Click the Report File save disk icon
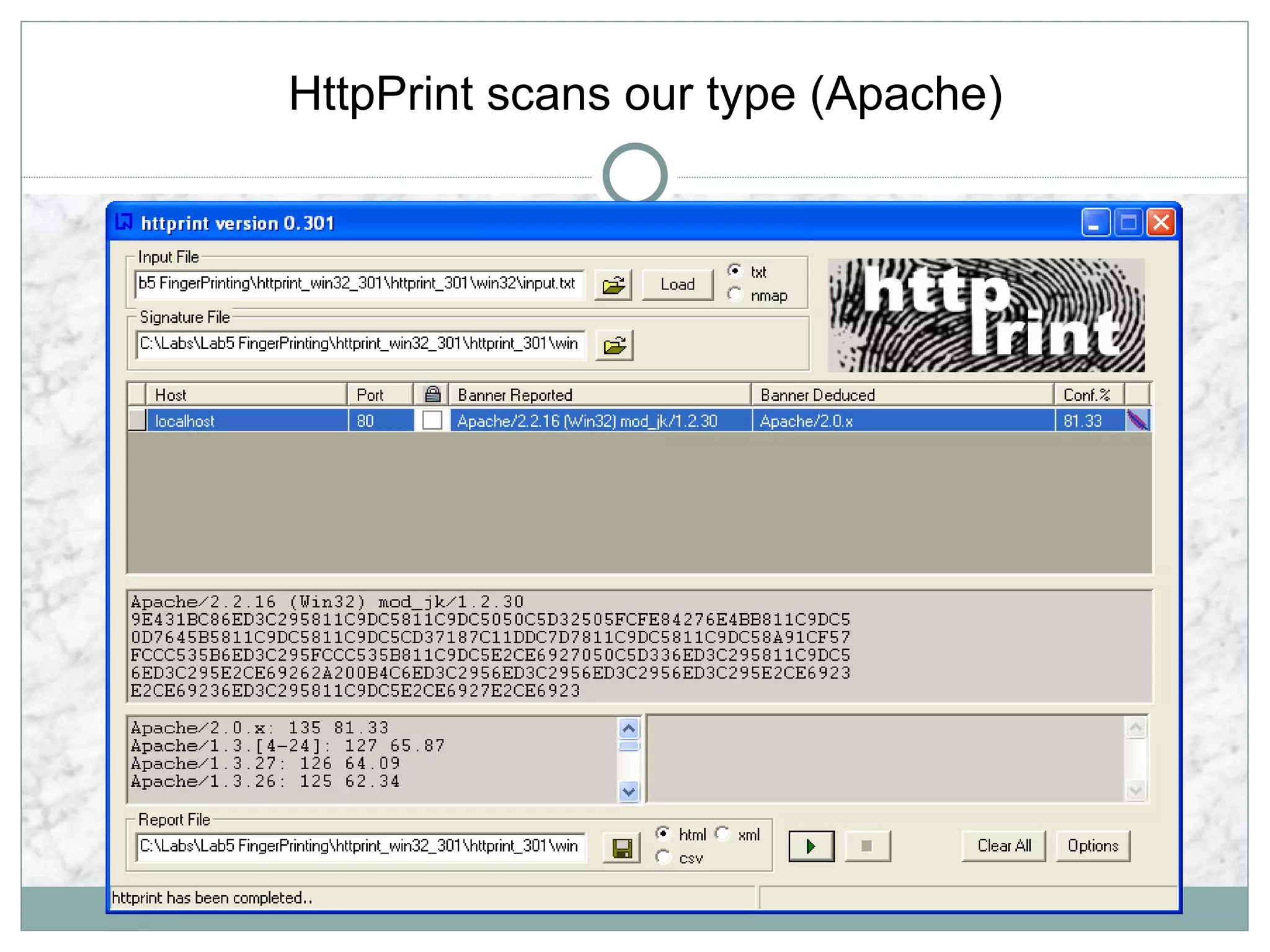1270x952 pixels. [622, 847]
